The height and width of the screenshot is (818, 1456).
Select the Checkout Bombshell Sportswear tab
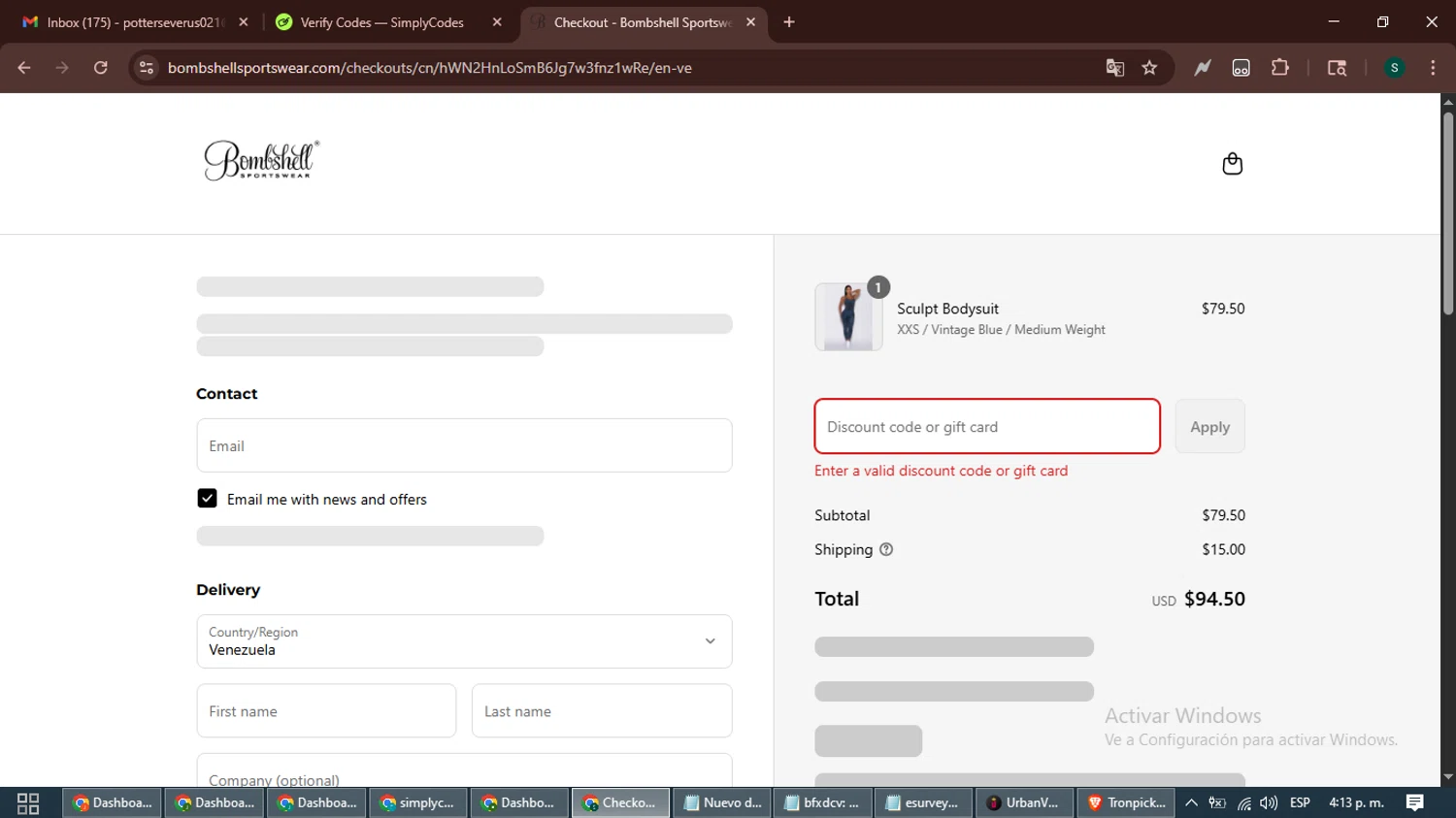642,22
